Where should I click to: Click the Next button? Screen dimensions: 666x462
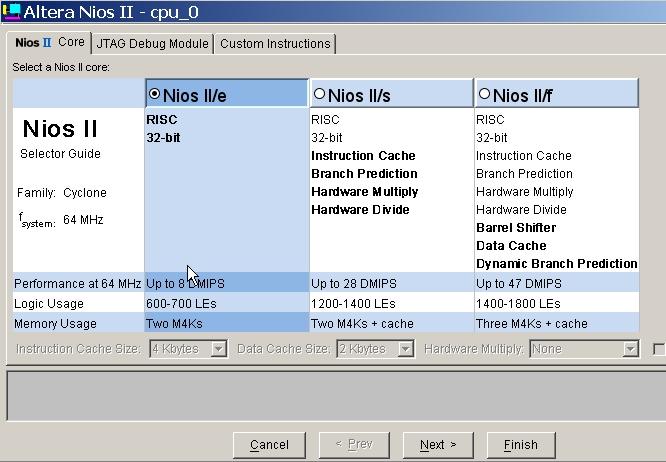[x=438, y=445]
